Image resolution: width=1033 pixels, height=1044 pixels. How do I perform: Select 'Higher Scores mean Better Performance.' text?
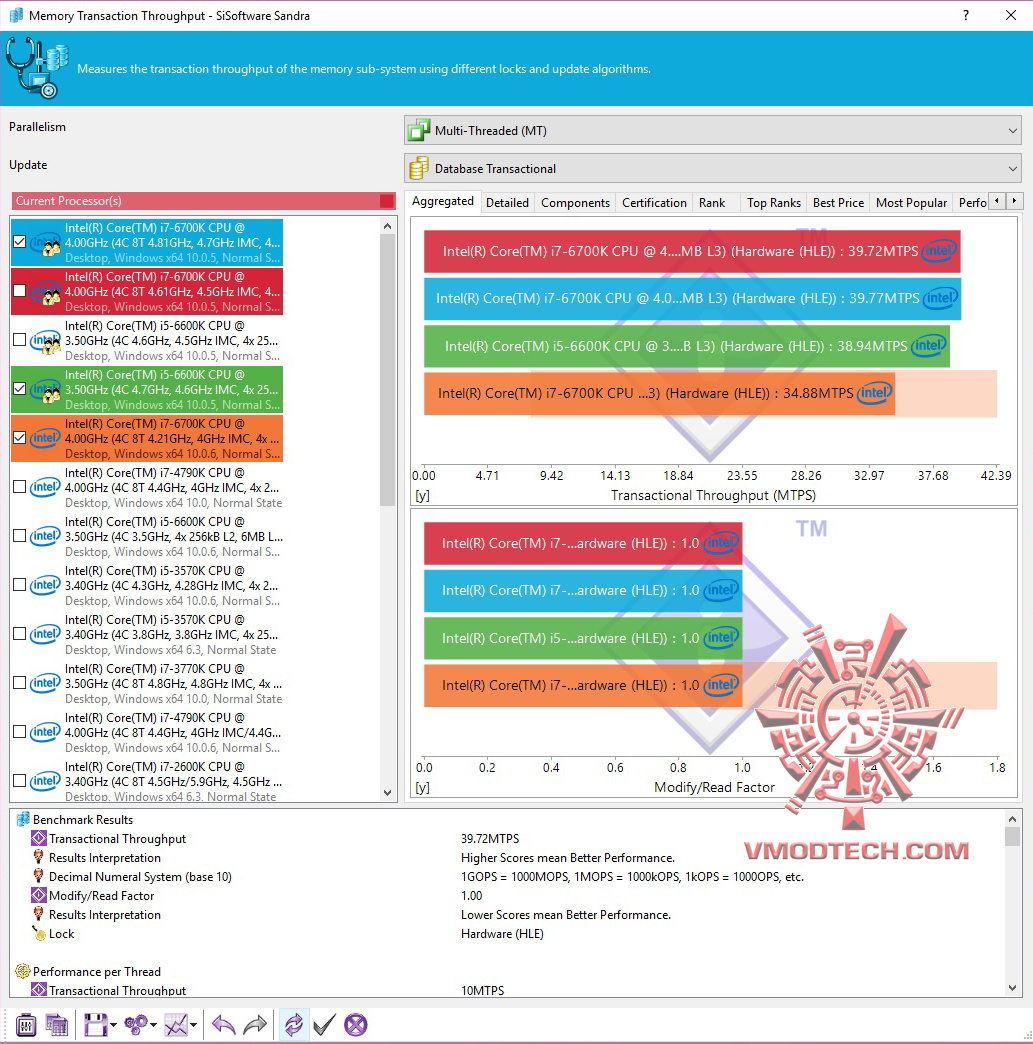click(567, 858)
